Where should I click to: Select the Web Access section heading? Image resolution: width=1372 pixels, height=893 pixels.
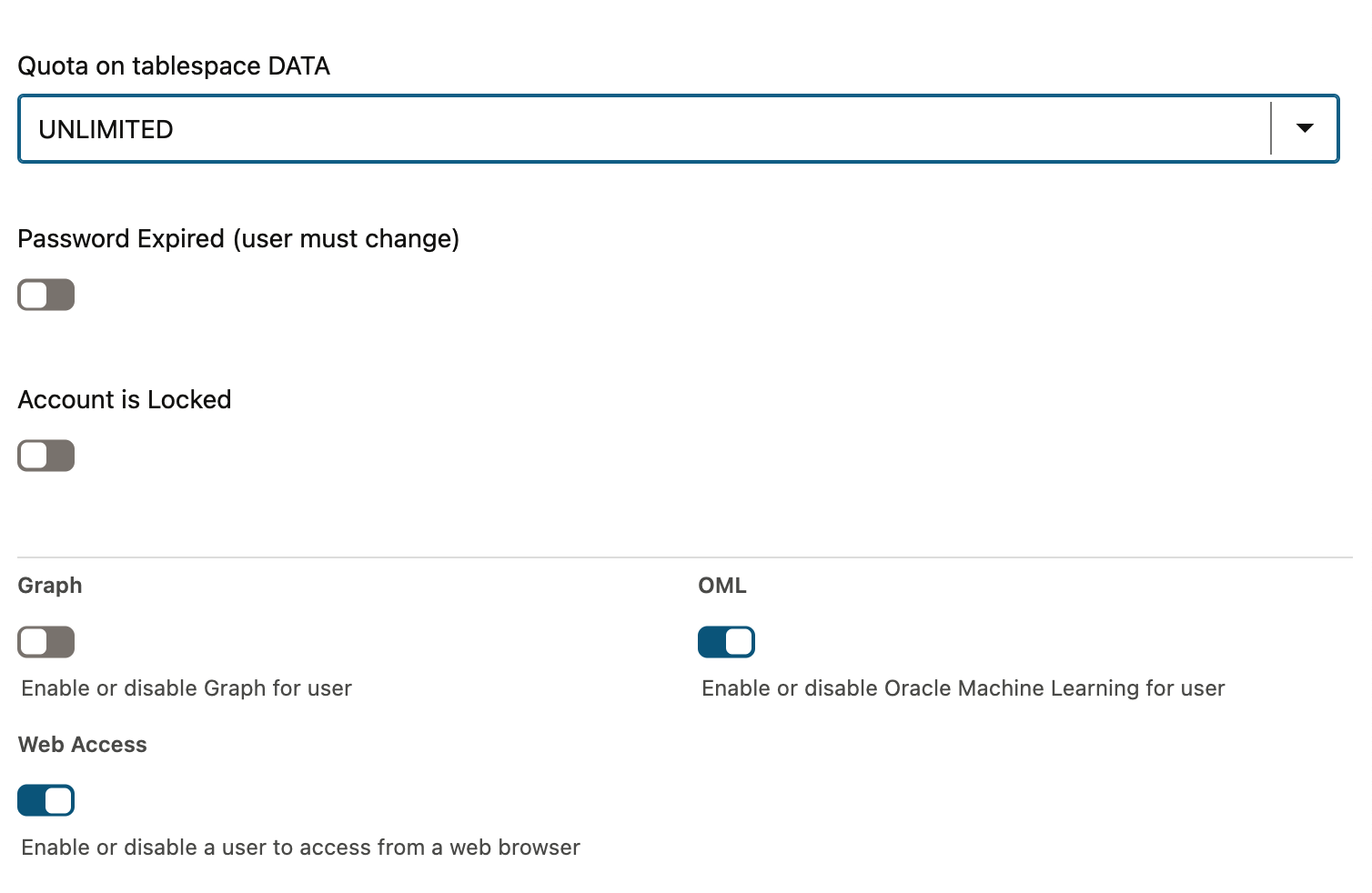tap(83, 745)
